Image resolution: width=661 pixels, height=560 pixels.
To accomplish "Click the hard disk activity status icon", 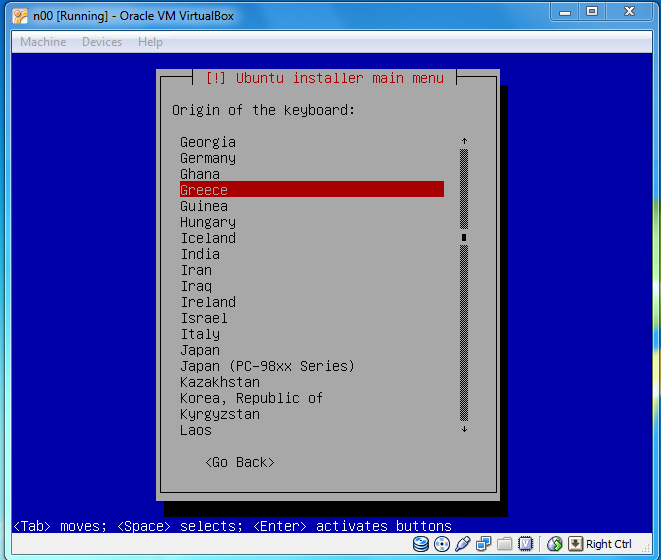I will click(420, 544).
